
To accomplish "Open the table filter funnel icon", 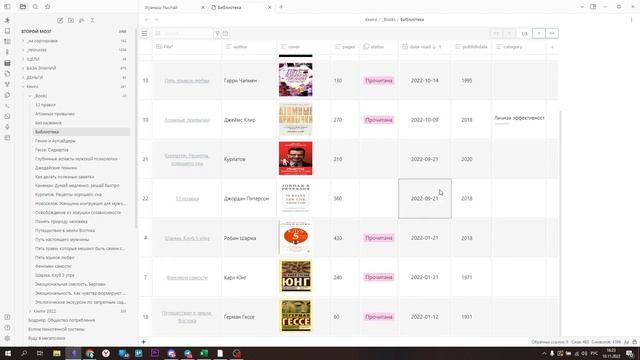I will pos(218,33).
